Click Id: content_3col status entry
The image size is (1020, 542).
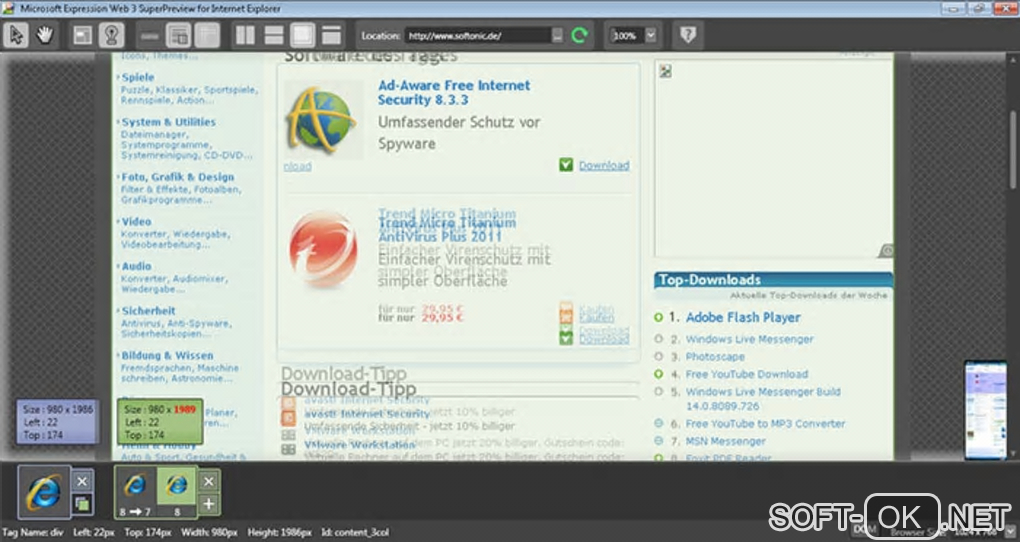tap(355, 532)
